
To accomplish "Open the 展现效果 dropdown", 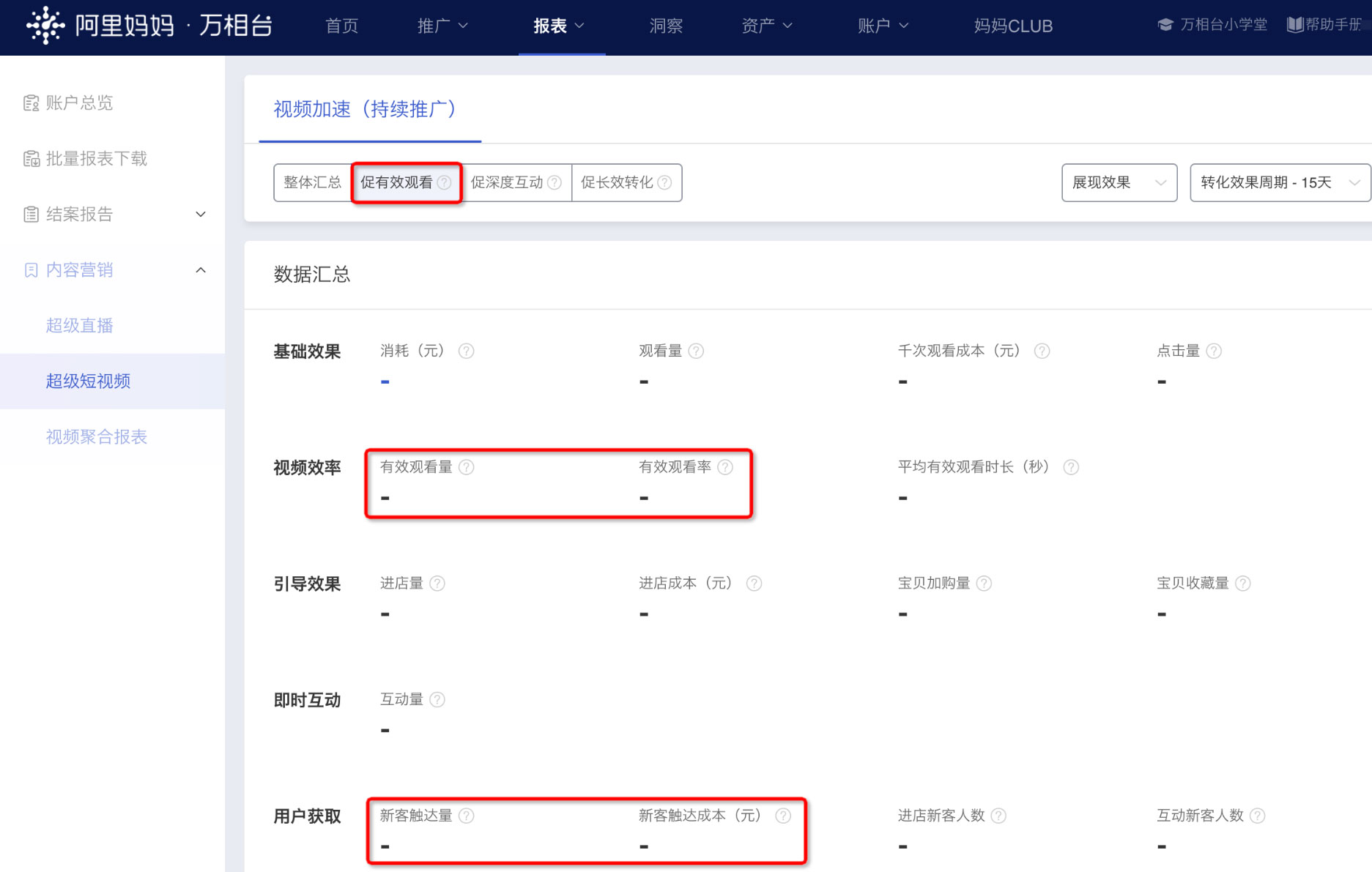I will coord(1119,182).
